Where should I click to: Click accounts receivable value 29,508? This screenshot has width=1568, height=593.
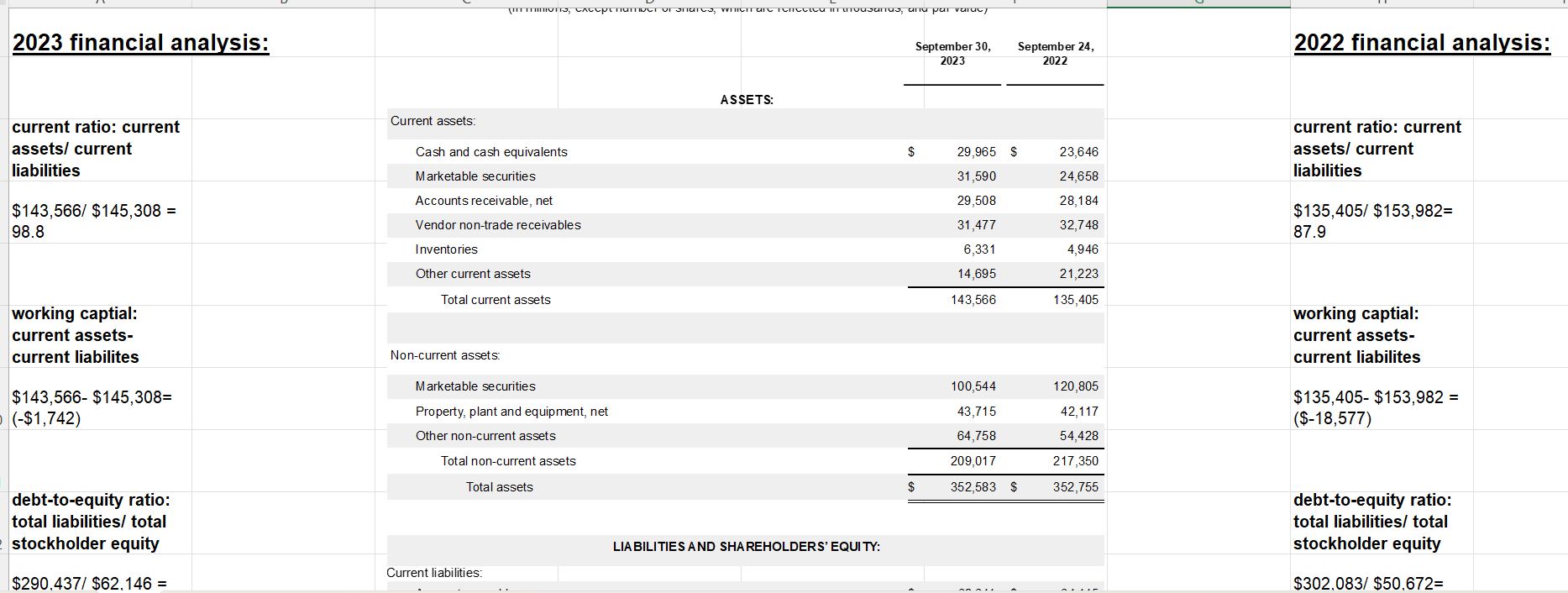coord(976,201)
